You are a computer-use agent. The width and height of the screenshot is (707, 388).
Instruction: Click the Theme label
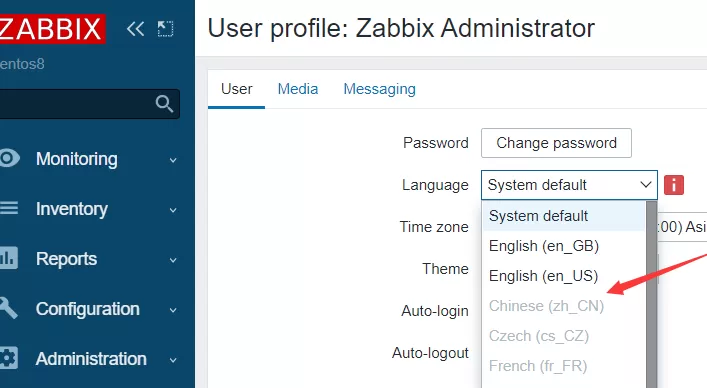(445, 269)
